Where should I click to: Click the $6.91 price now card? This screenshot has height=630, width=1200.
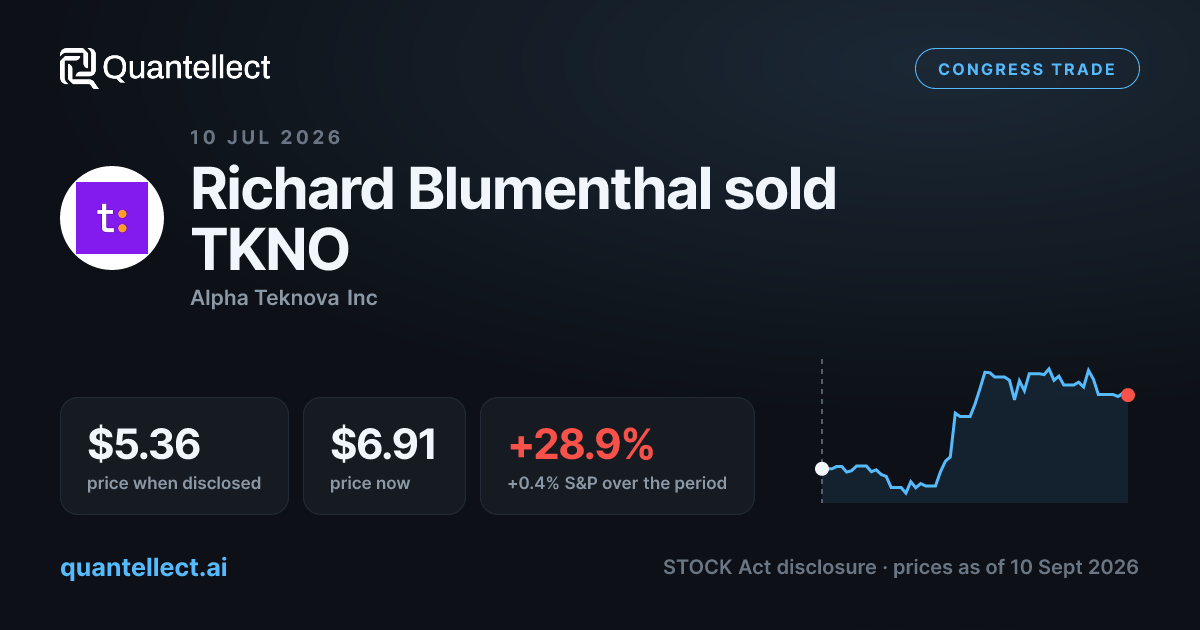click(384, 456)
